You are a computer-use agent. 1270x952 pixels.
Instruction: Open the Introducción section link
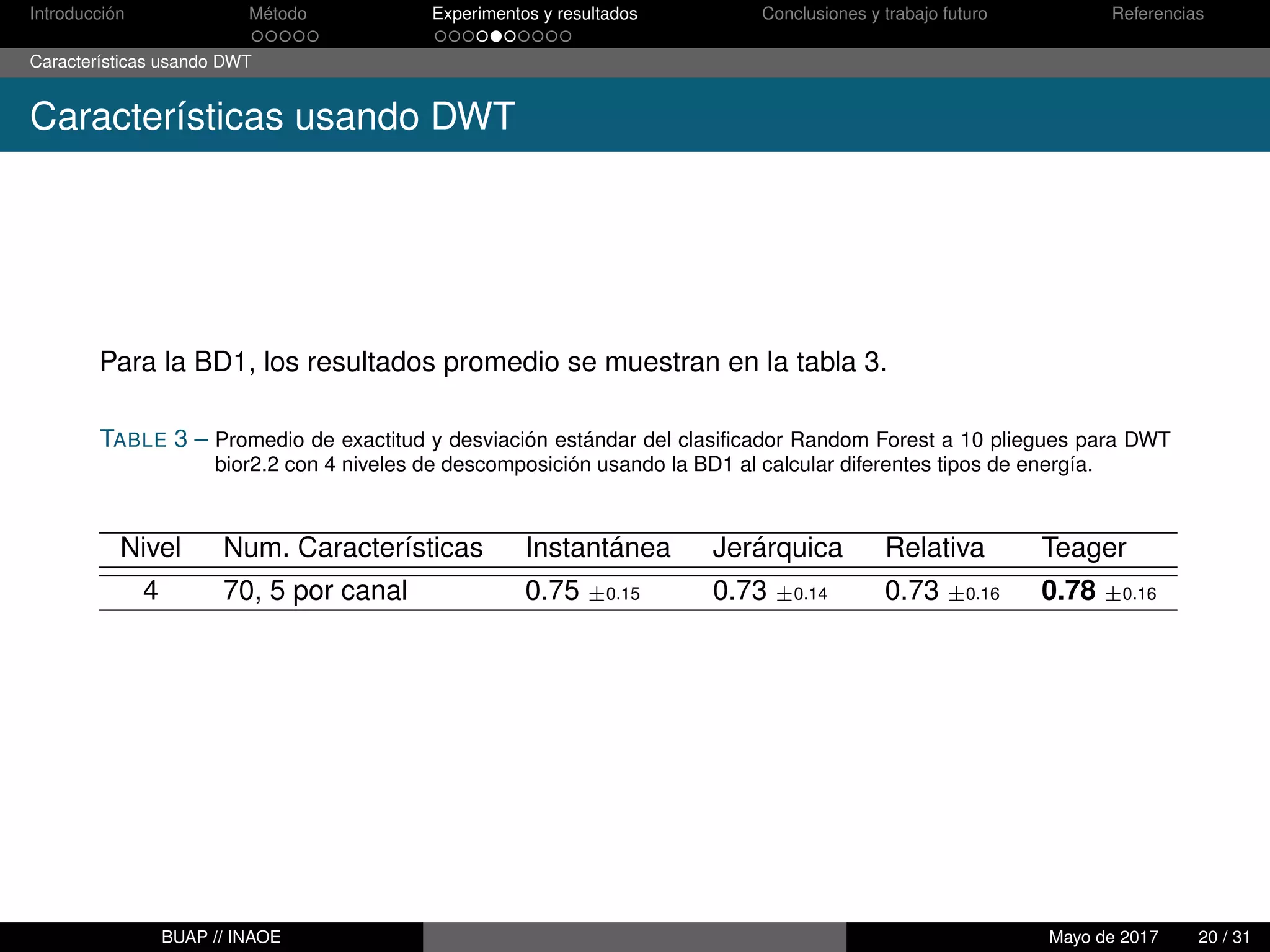coord(77,14)
